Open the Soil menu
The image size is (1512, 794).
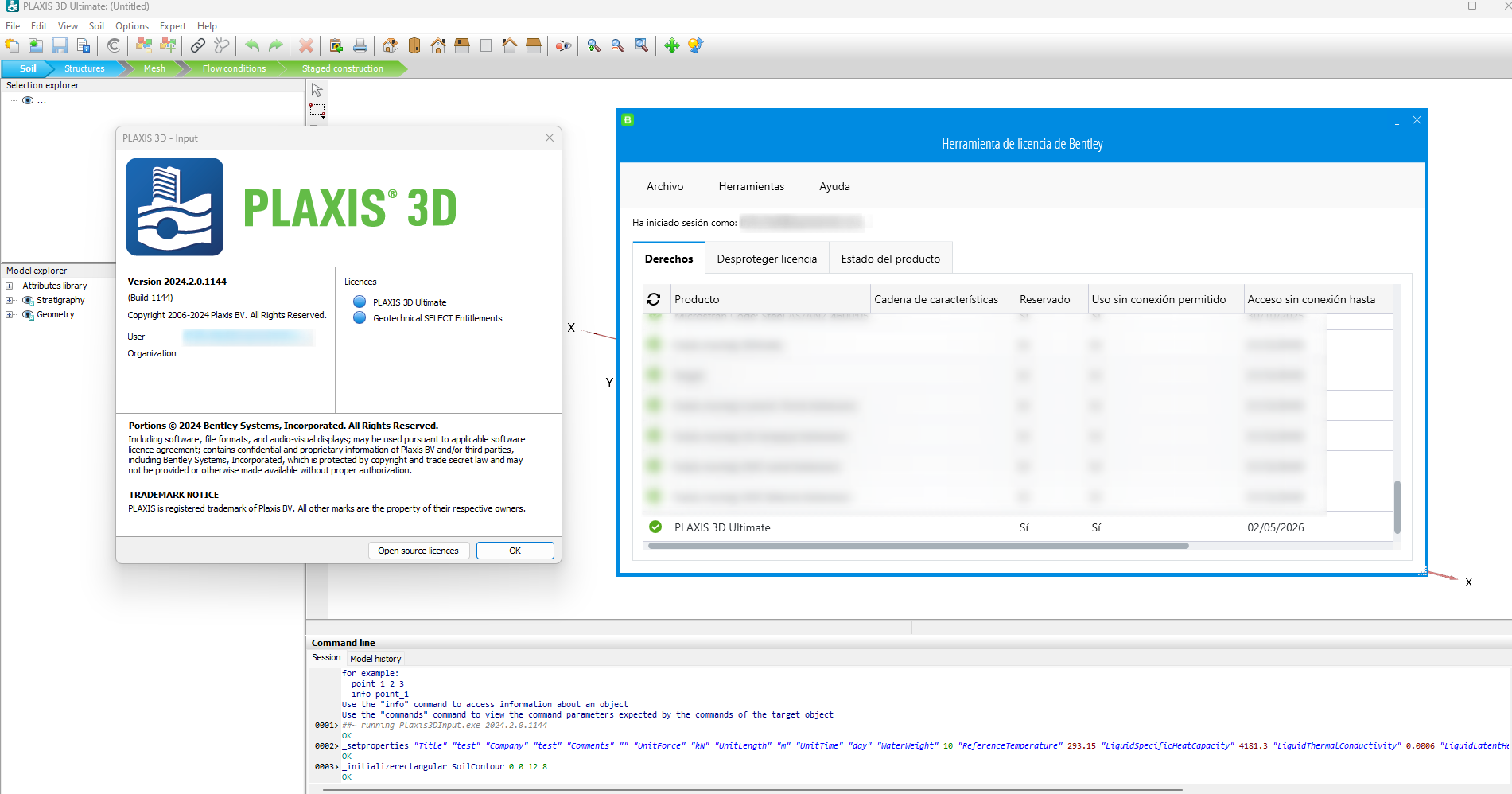tap(96, 26)
